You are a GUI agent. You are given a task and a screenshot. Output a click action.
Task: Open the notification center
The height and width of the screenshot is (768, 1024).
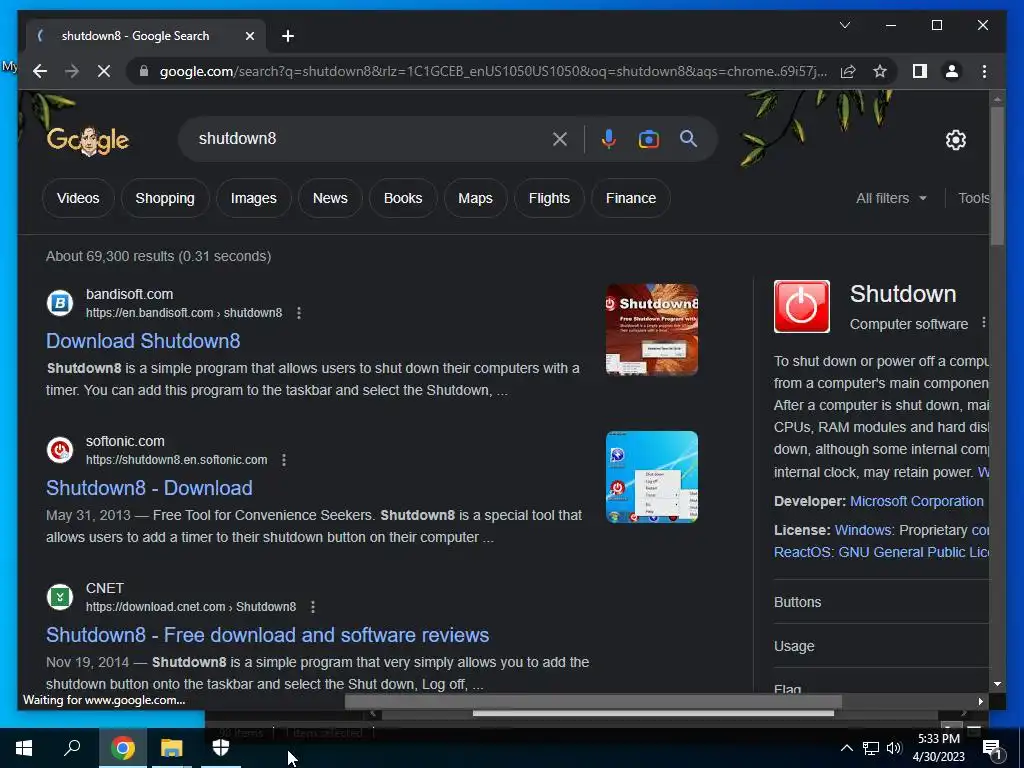[x=992, y=748]
